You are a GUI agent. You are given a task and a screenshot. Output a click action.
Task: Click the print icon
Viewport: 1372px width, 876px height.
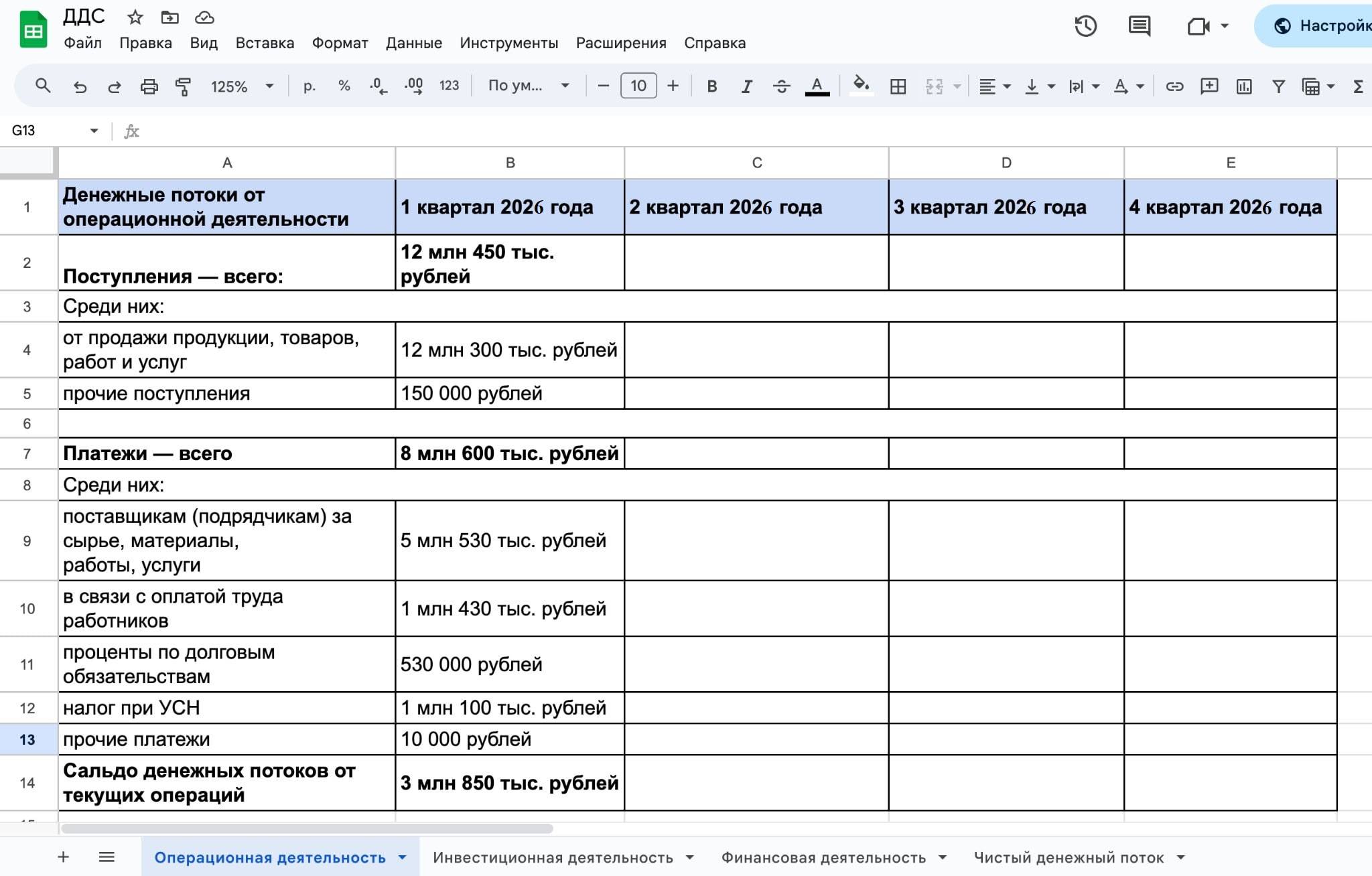149,86
